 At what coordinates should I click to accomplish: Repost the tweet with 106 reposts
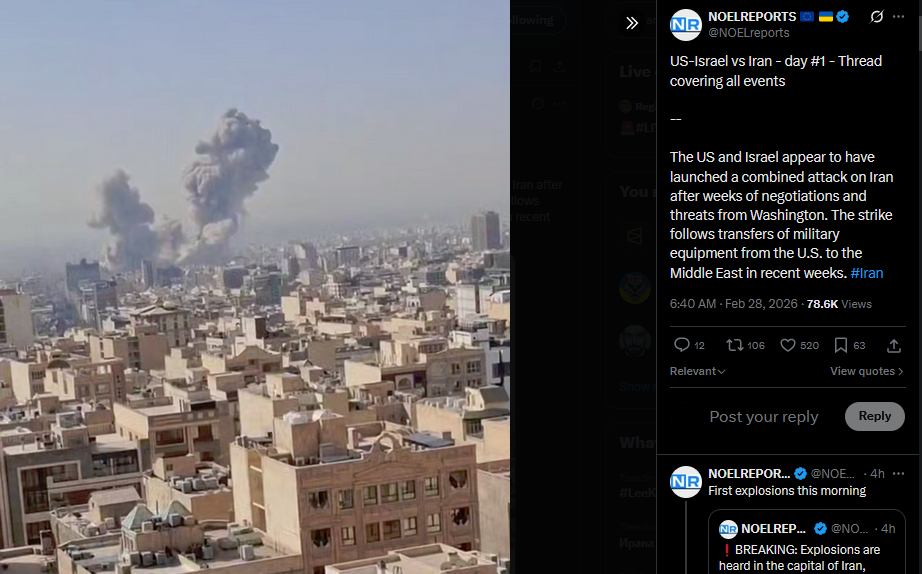click(x=746, y=345)
